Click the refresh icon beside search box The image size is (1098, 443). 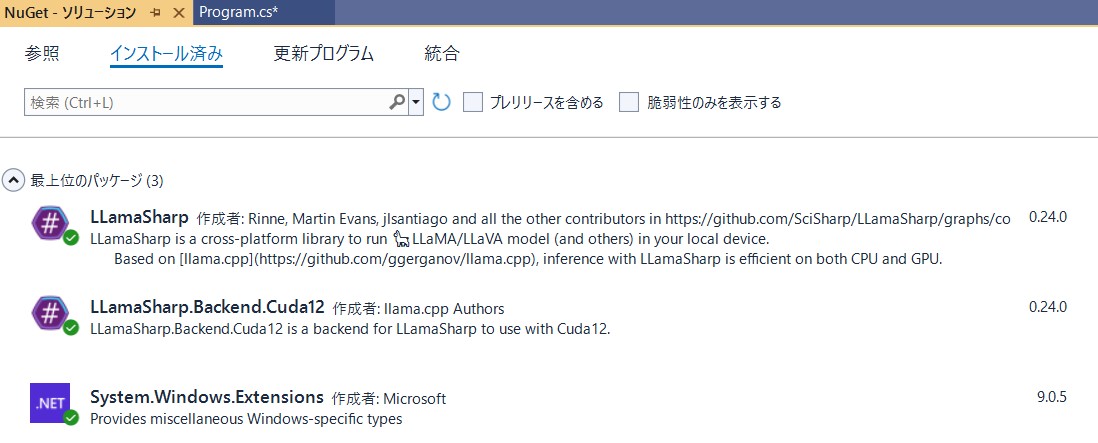point(441,102)
